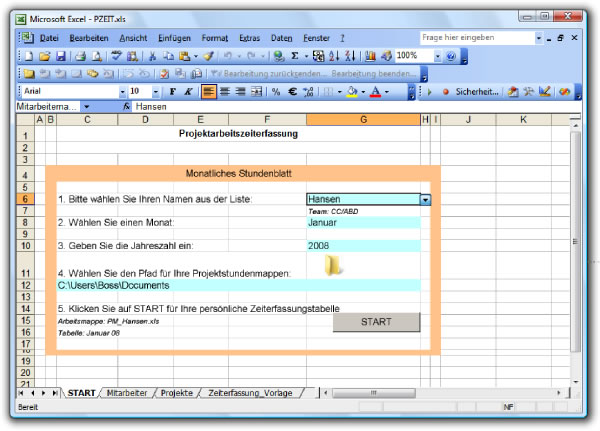Click the Format Painter brush icon

click(208, 56)
